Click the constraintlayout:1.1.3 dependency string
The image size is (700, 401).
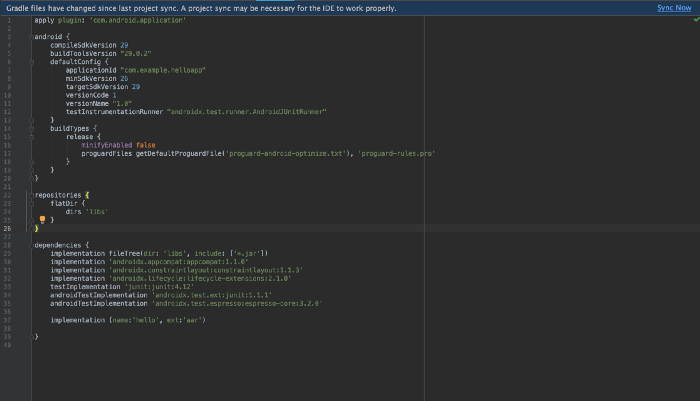(x=206, y=270)
